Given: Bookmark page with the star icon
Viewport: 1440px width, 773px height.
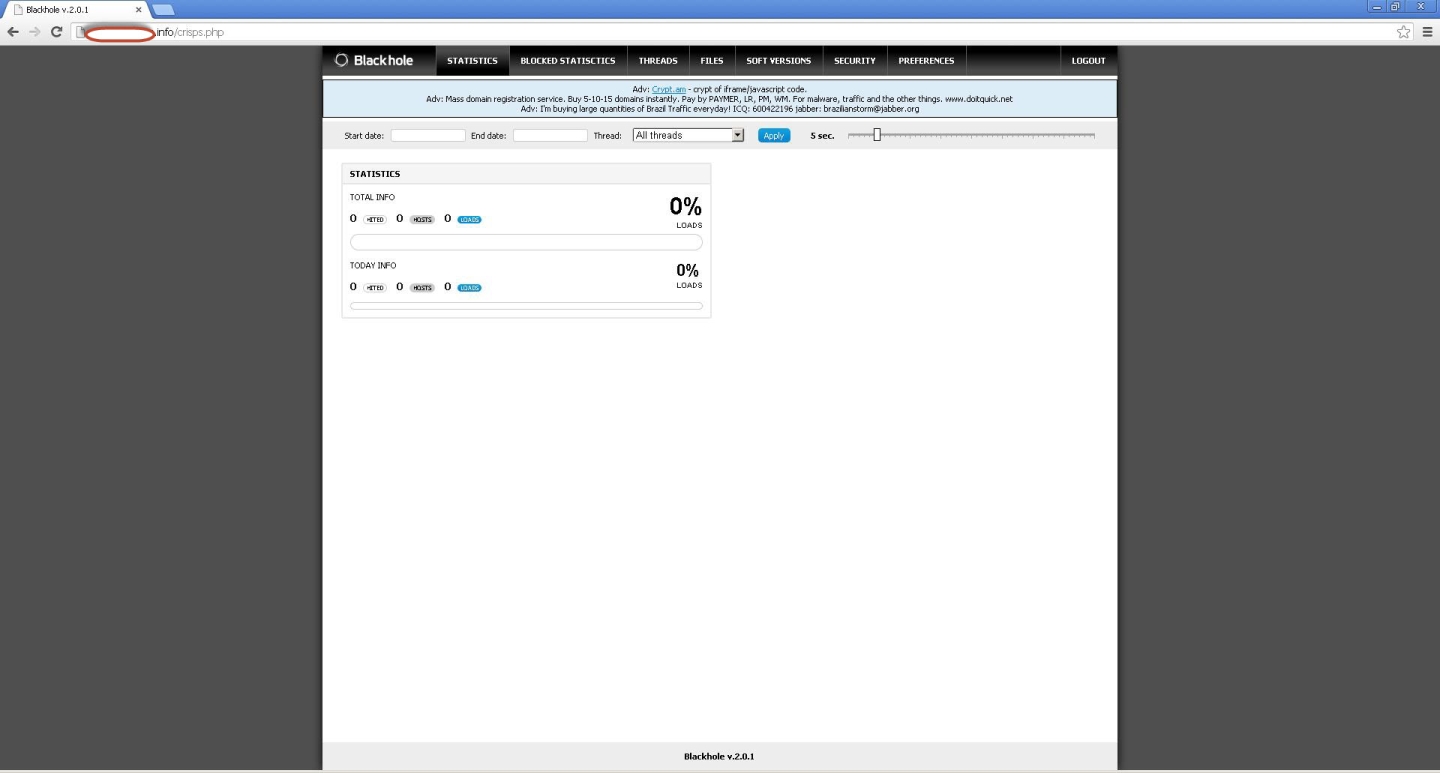Looking at the screenshot, I should (x=1404, y=32).
